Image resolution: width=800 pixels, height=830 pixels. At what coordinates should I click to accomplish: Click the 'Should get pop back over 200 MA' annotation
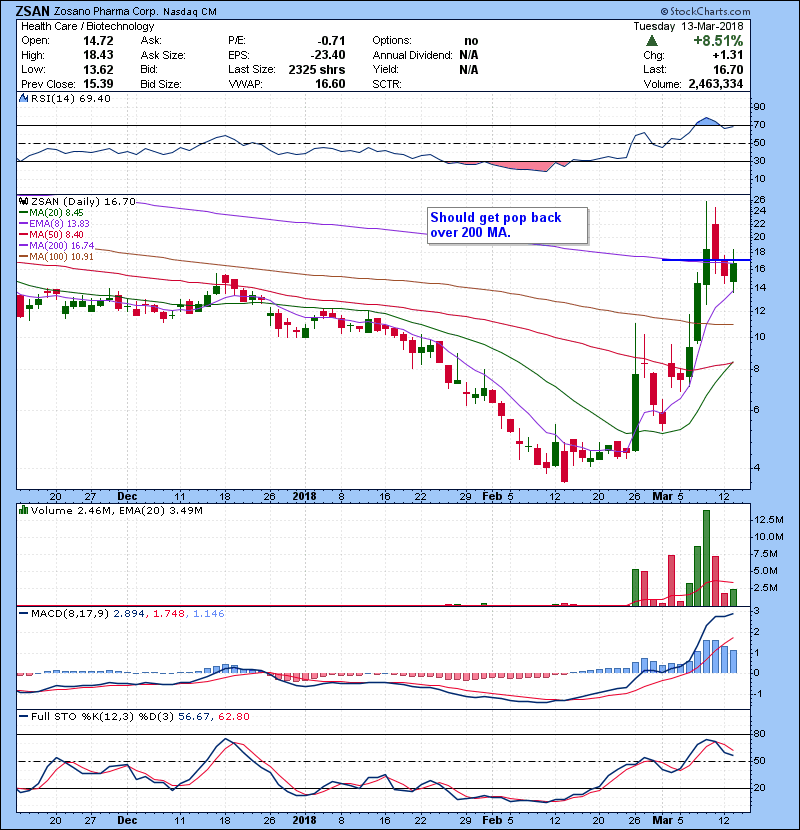(x=508, y=225)
